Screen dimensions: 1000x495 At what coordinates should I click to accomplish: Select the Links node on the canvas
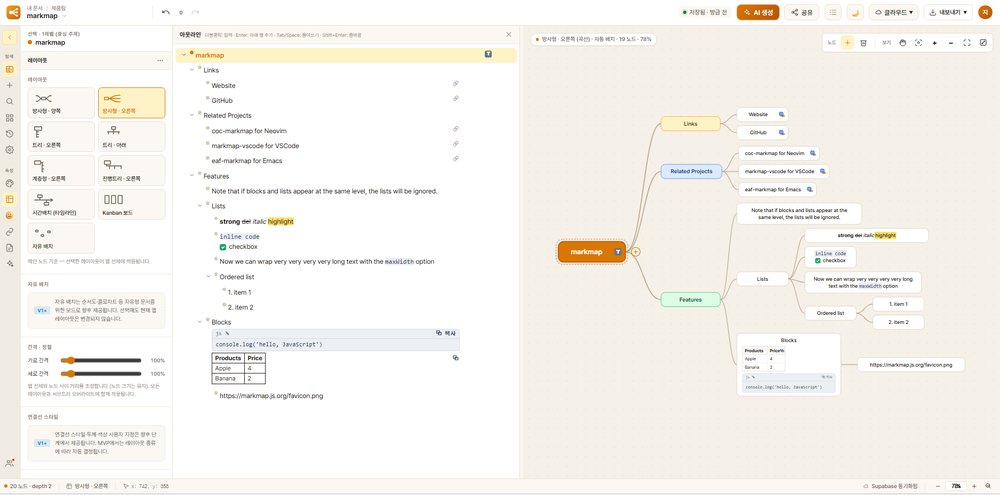(690, 124)
